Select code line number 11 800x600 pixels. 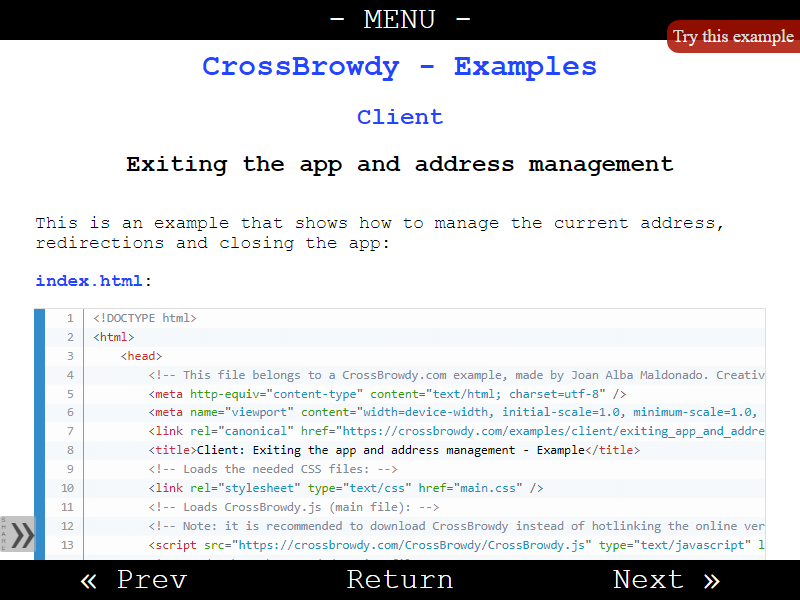[x=67, y=507]
